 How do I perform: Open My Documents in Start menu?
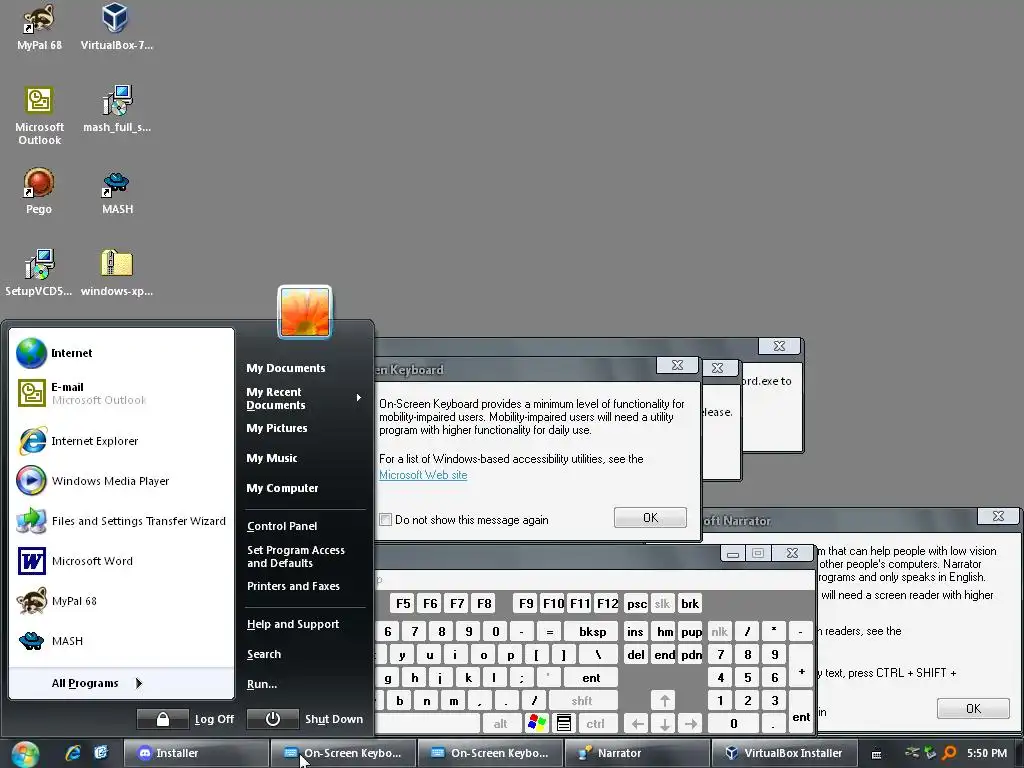(x=285, y=368)
